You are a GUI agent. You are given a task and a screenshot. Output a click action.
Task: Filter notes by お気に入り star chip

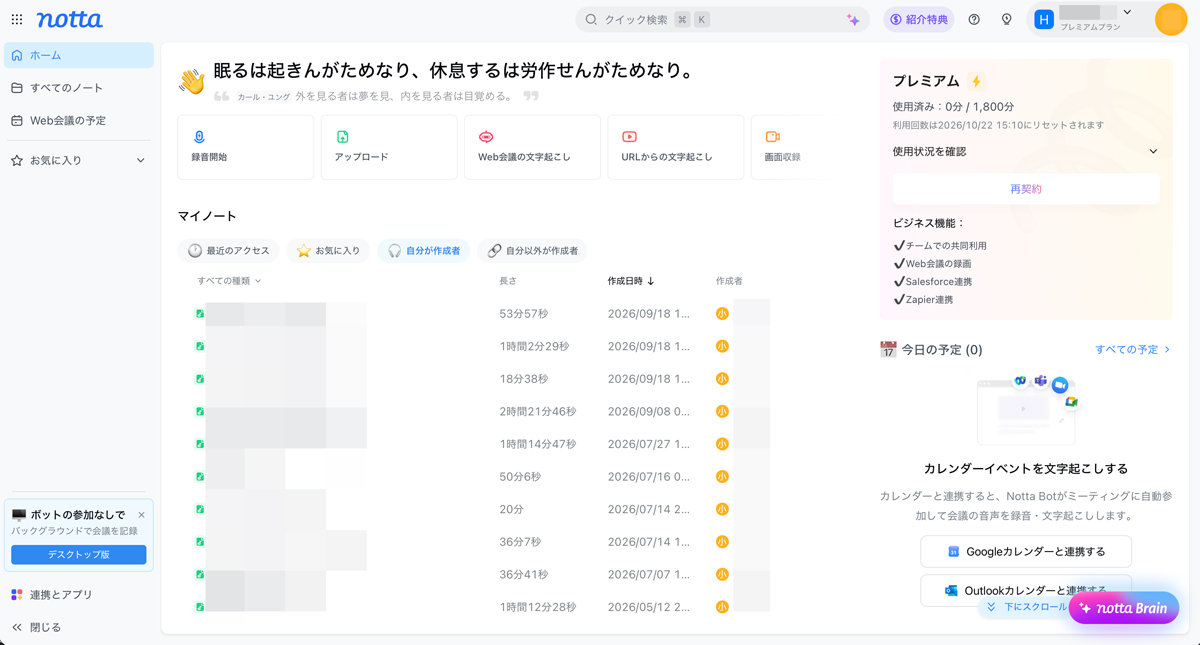pyautogui.click(x=328, y=251)
